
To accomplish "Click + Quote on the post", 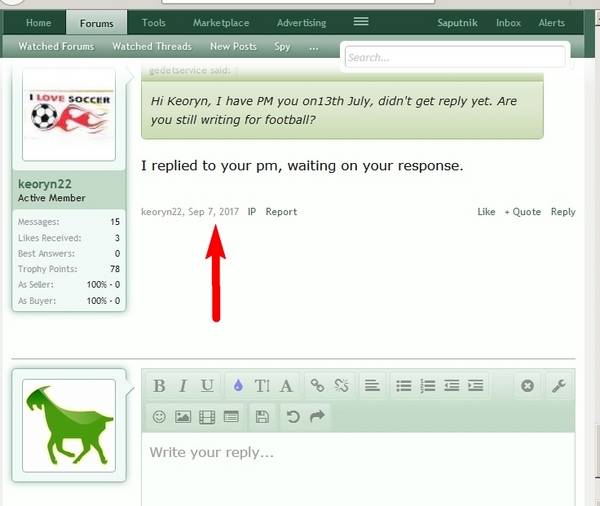I will tap(523, 212).
